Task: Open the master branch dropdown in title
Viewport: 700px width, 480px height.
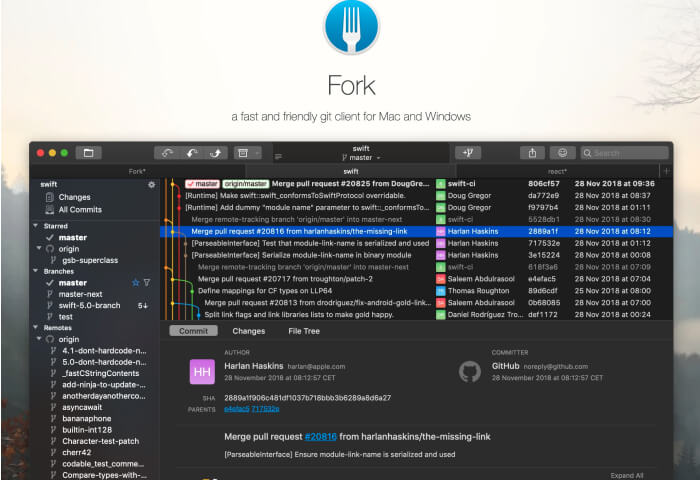Action: (x=361, y=158)
